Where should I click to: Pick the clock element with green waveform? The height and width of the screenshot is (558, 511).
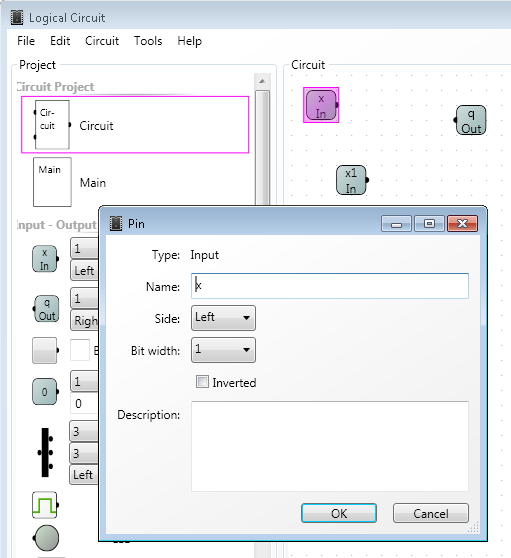coord(45,505)
